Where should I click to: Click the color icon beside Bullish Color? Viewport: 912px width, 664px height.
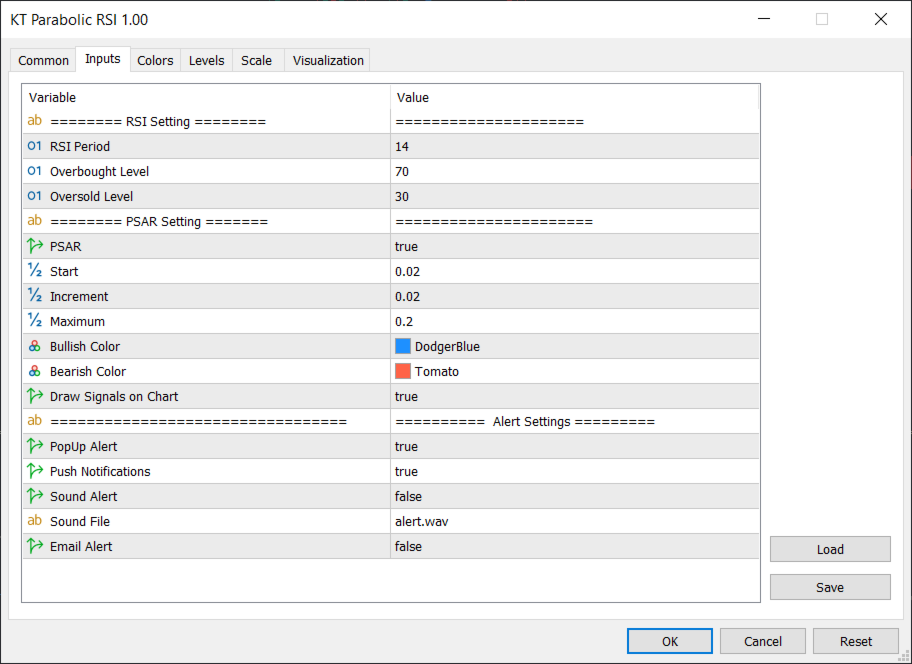coord(35,346)
